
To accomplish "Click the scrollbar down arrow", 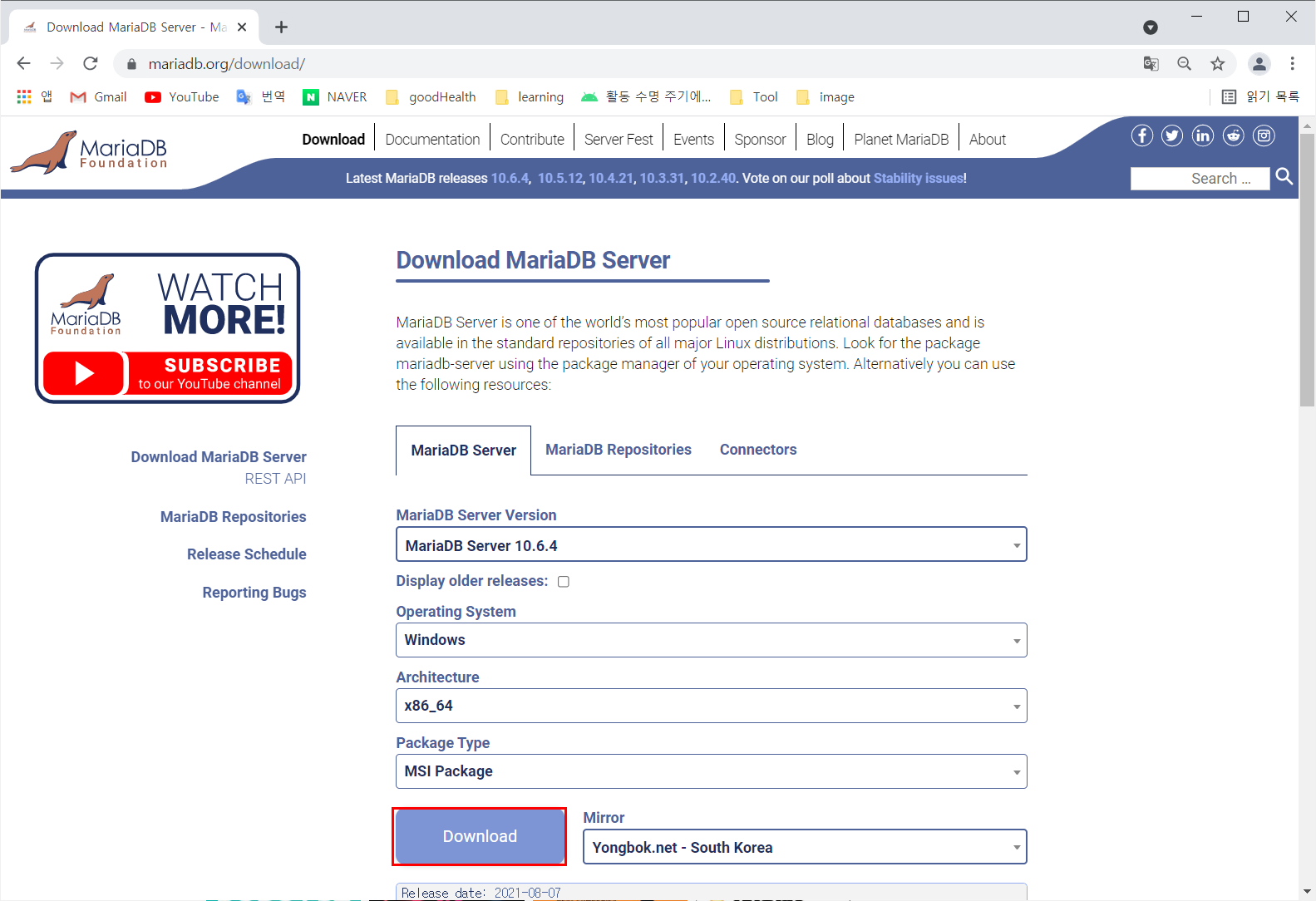I will click(x=1307, y=892).
